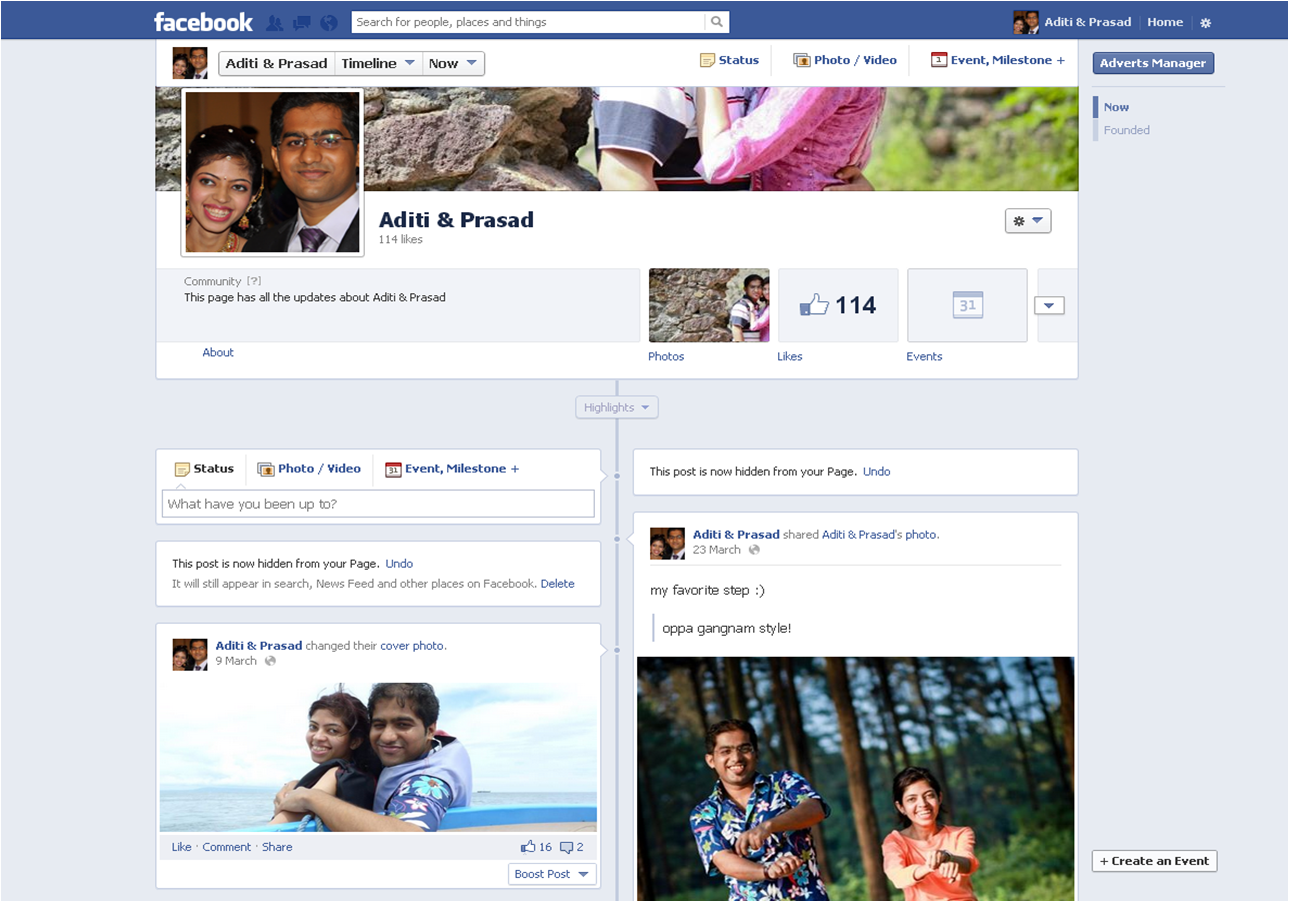The width and height of the screenshot is (1289, 902).
Task: Click the profile thumbnail beside Aditi & Prasad in the top bar
Action: pyautogui.click(x=1026, y=22)
